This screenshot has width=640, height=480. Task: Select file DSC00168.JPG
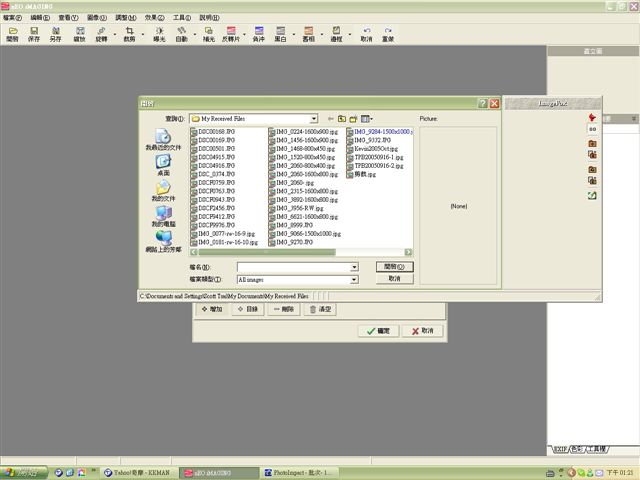coord(213,132)
